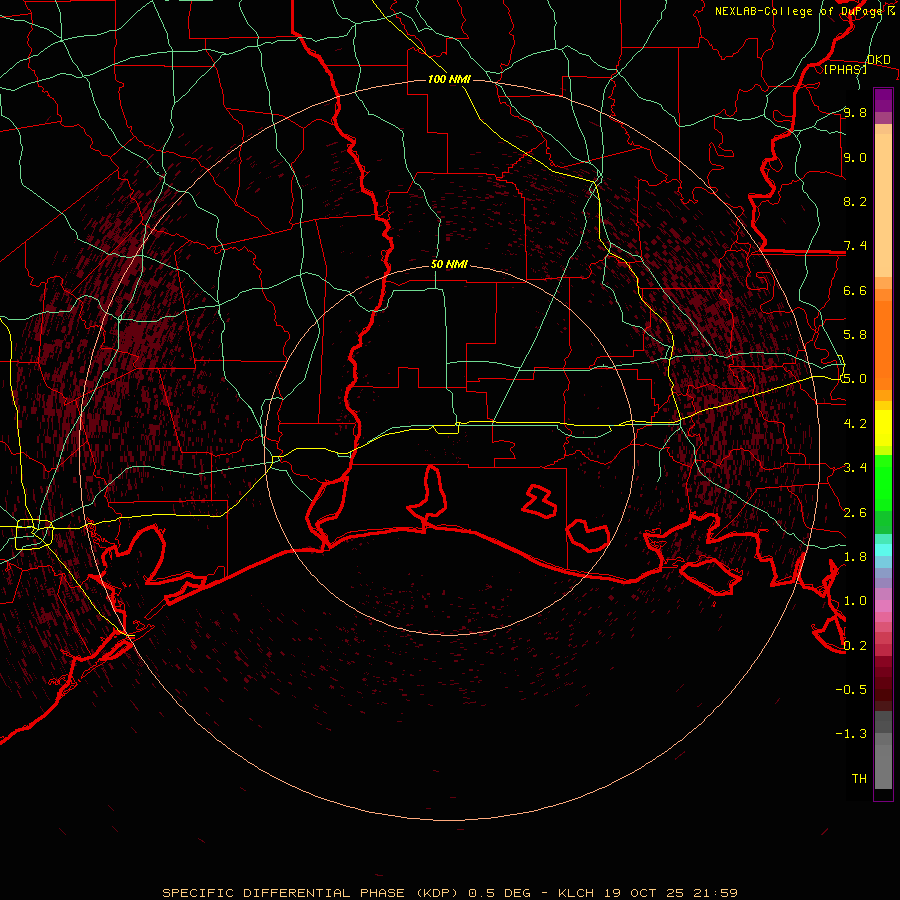The height and width of the screenshot is (900, 900).
Task: Click the 2.6 scale value
Action: (855, 513)
